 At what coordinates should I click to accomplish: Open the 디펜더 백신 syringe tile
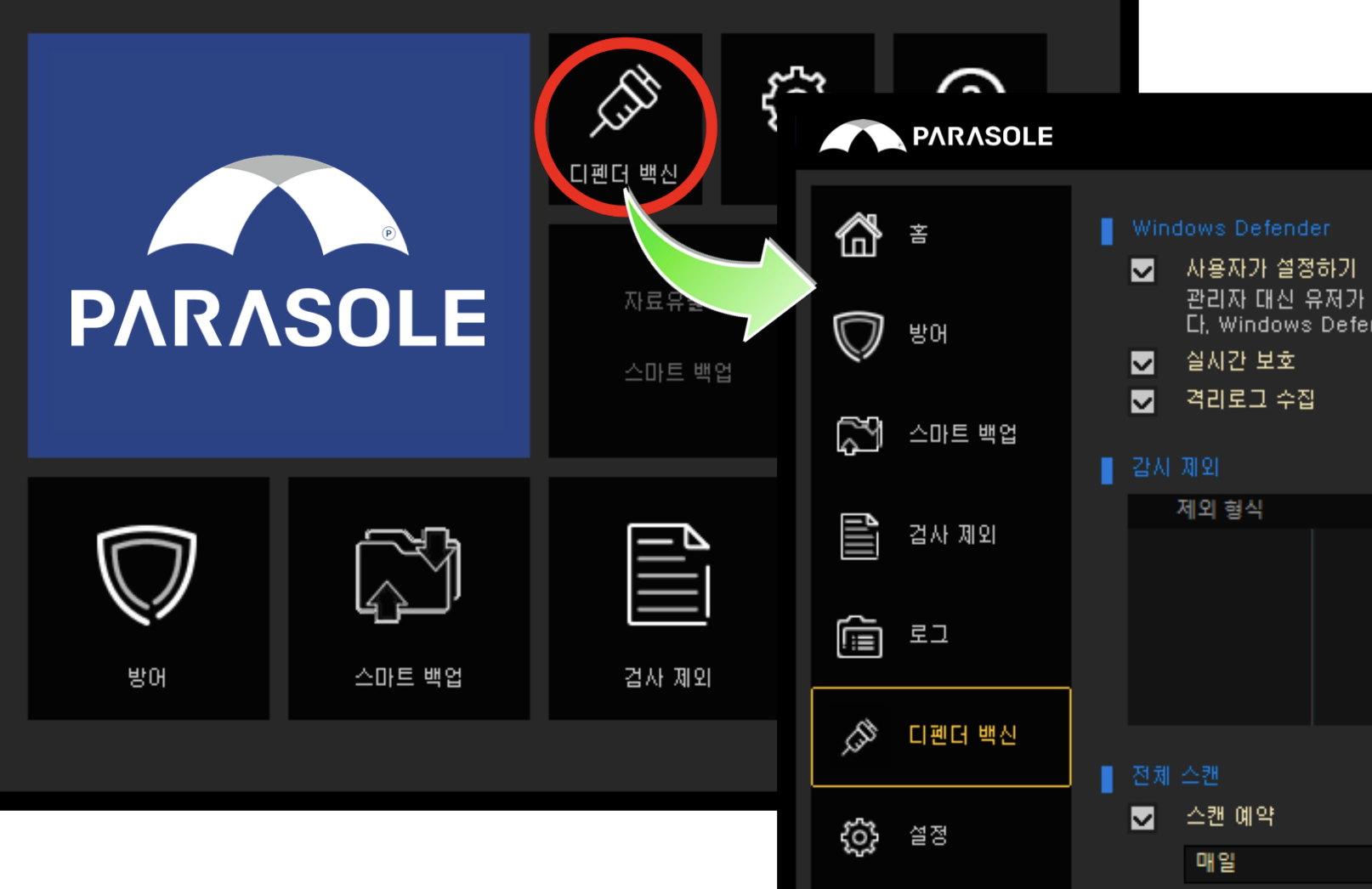pos(626,119)
